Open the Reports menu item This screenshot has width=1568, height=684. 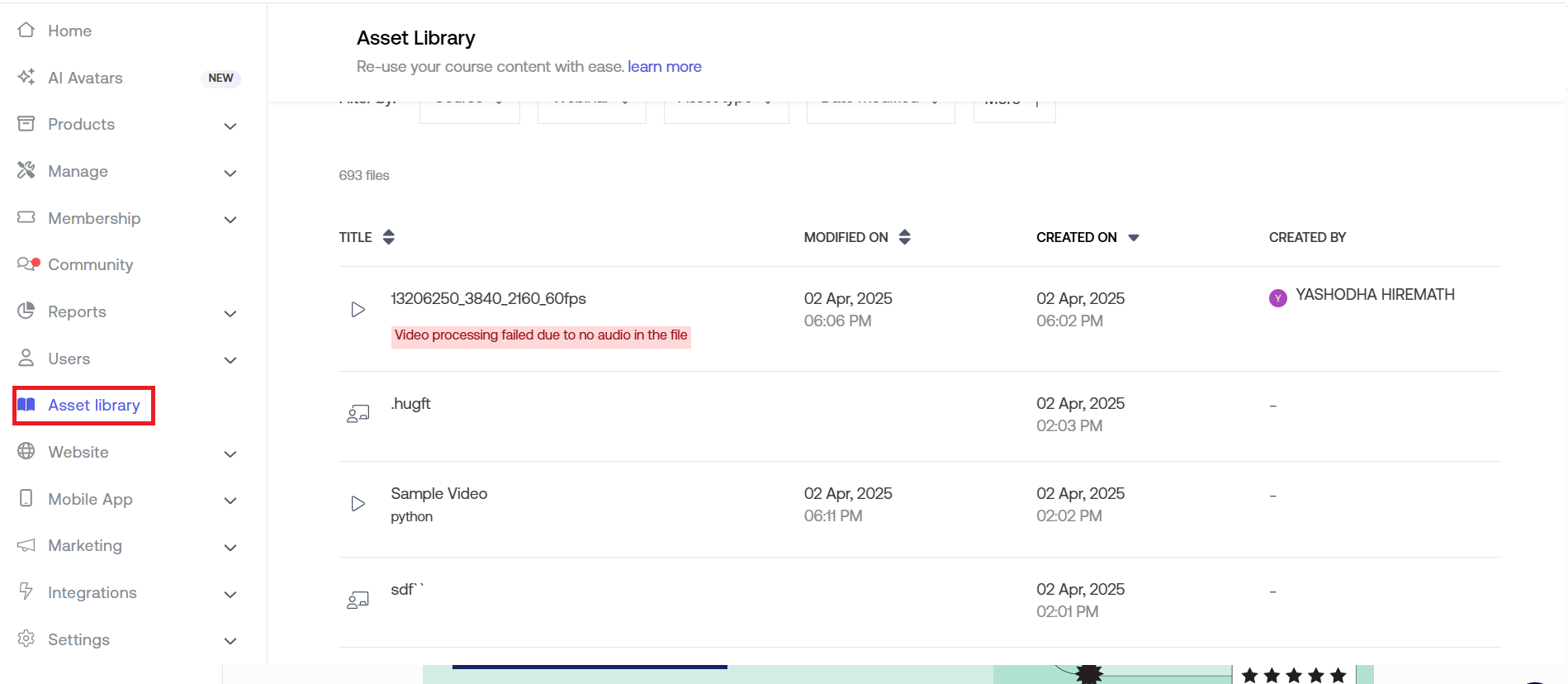tap(77, 311)
